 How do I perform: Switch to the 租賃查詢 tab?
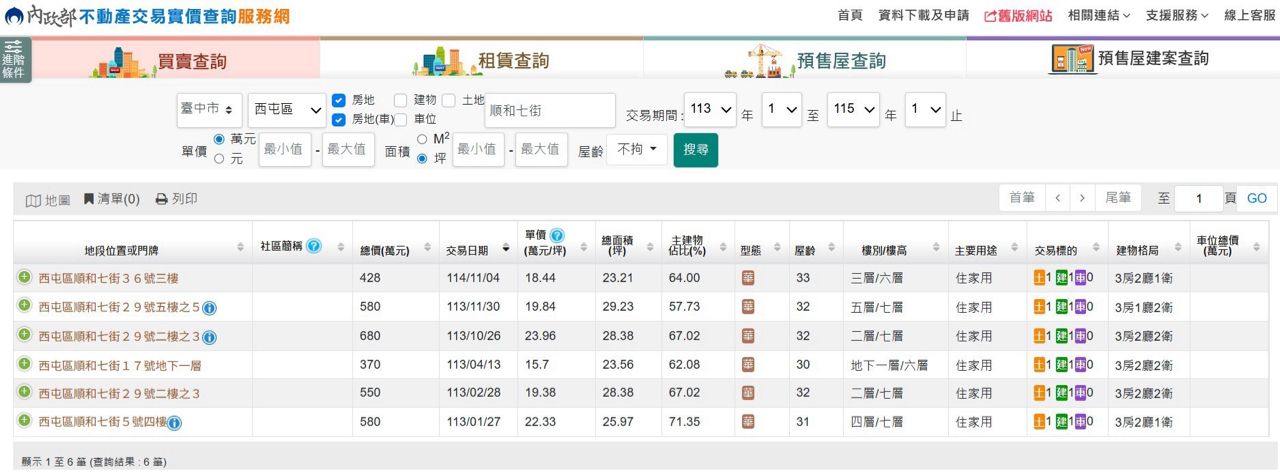point(481,60)
